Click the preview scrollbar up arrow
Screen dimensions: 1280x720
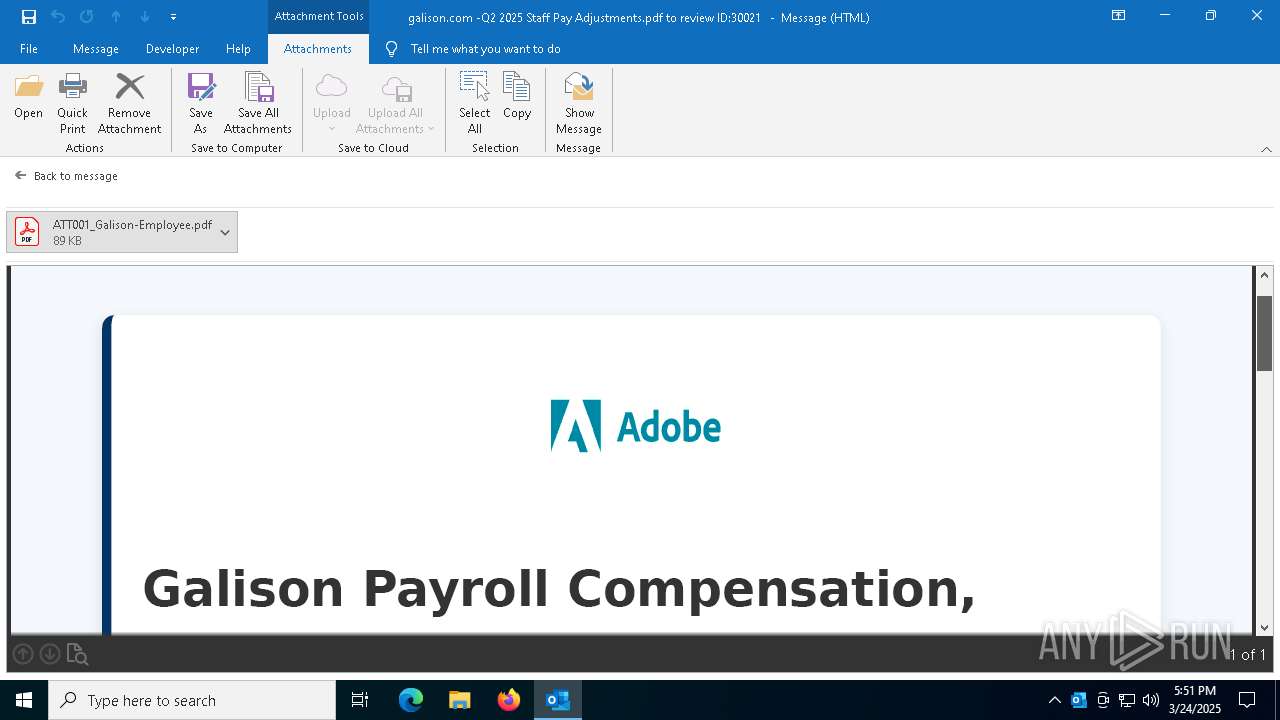(x=1264, y=275)
